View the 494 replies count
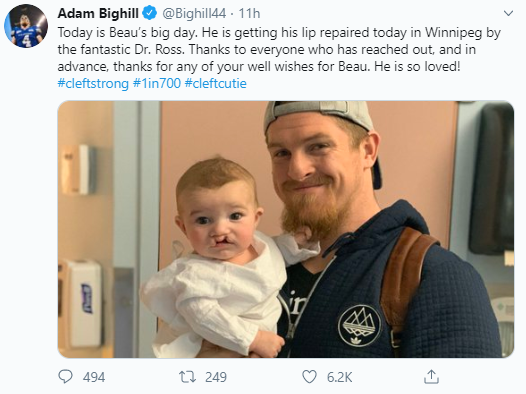 coord(94,377)
